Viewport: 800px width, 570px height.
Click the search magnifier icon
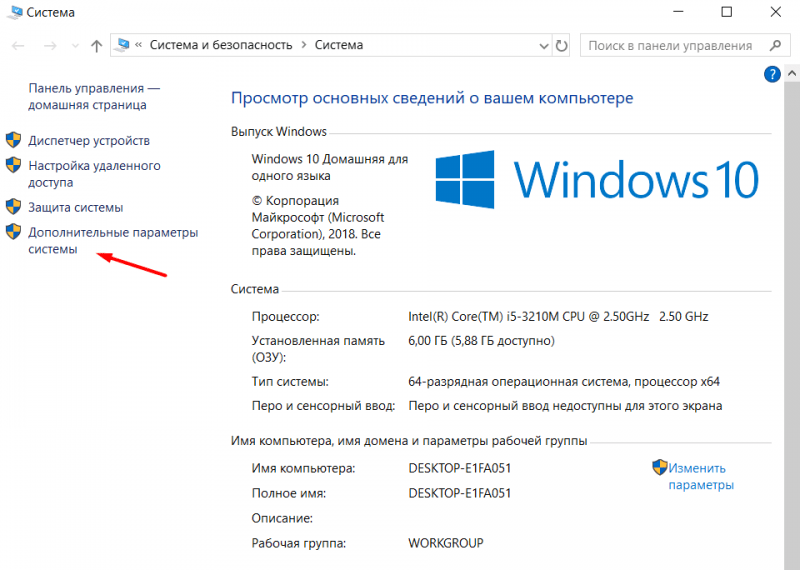point(775,45)
